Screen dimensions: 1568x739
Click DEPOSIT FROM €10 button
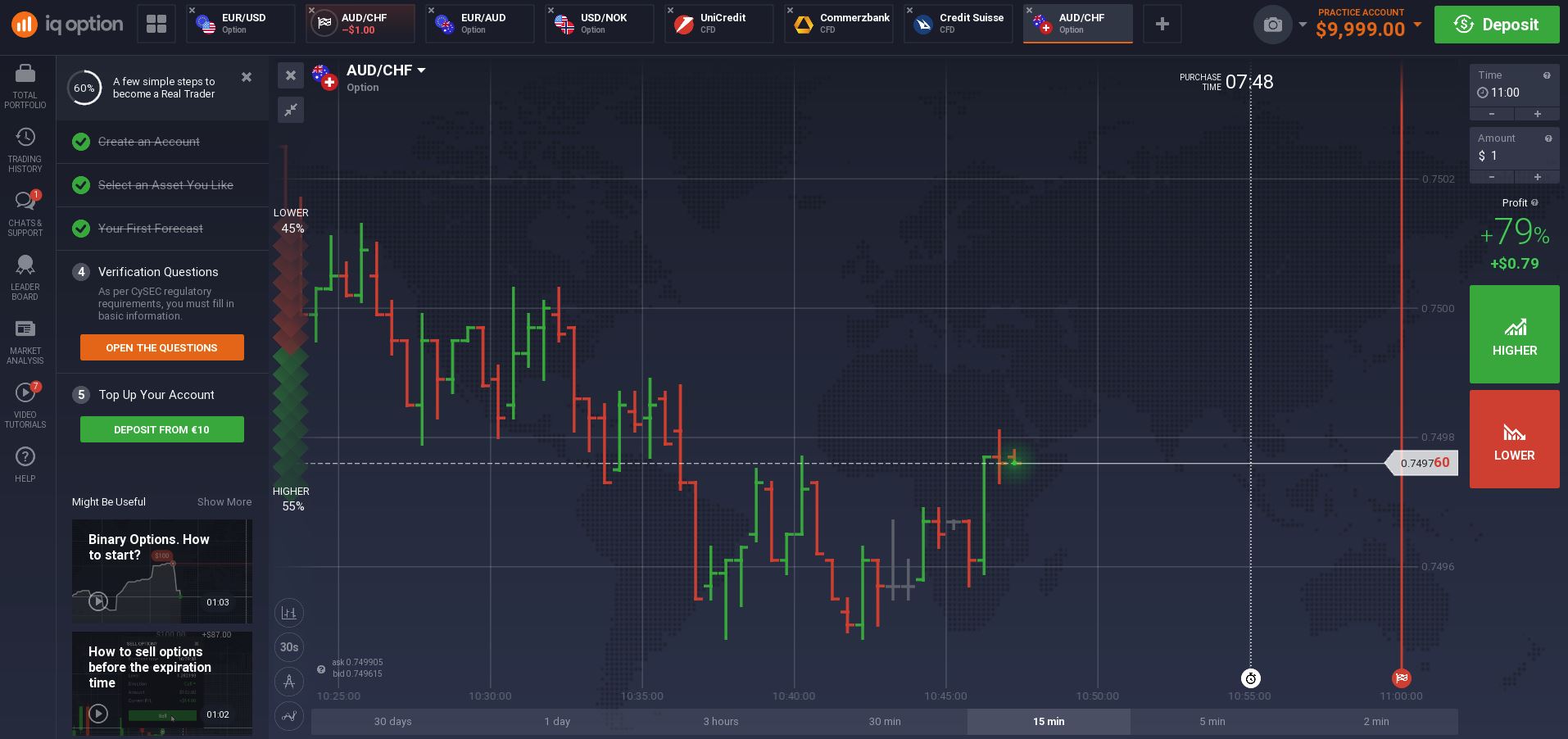[162, 429]
